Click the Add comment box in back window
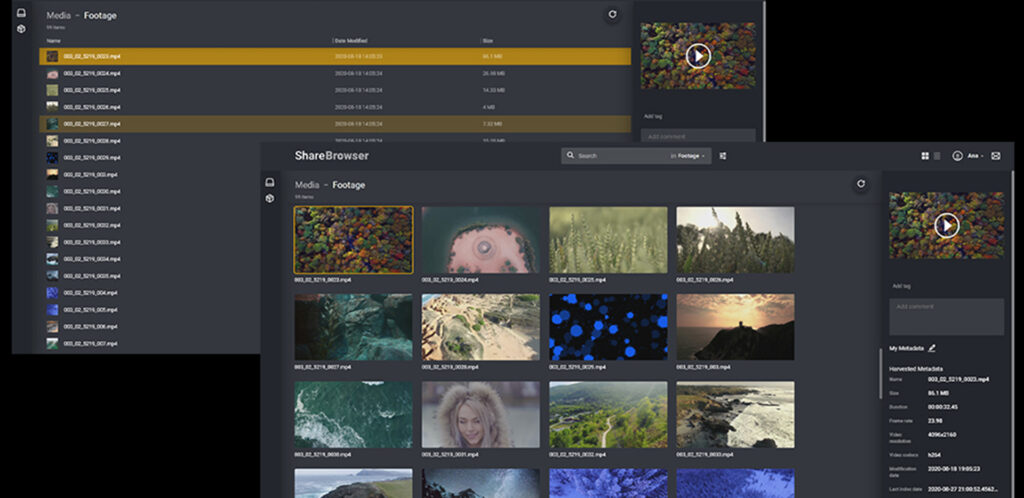Viewport: 1024px width, 498px height. [x=698, y=136]
